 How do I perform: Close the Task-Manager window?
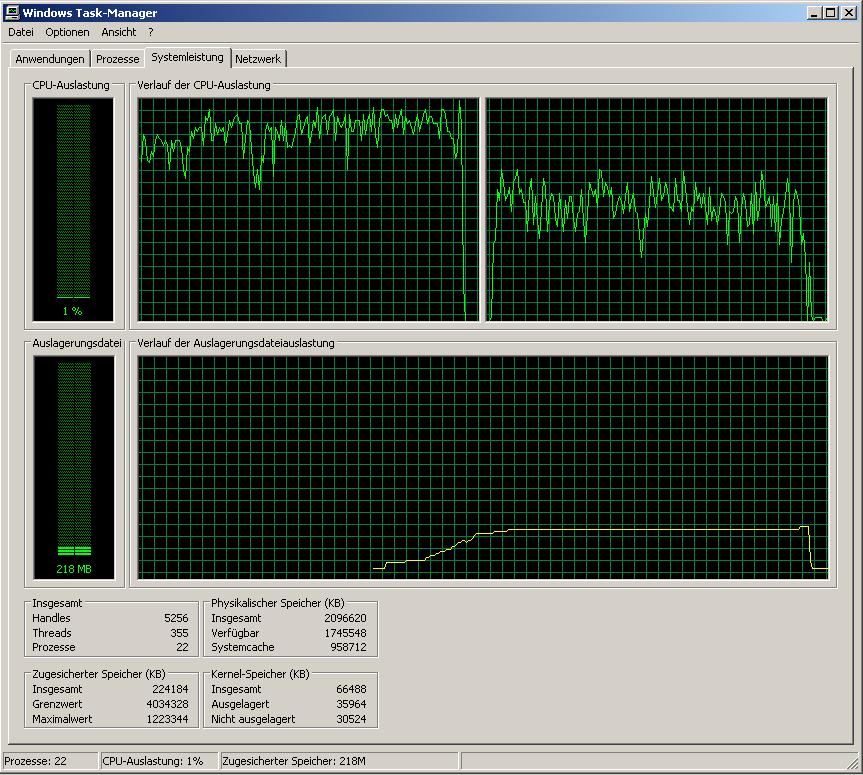coord(848,12)
